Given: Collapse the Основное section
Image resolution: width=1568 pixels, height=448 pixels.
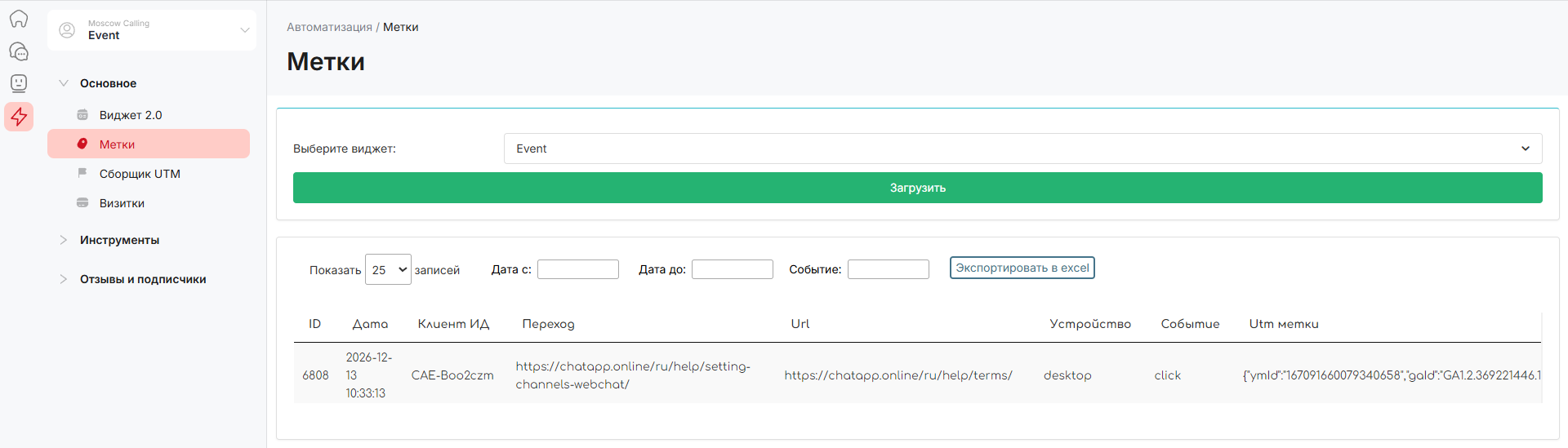Looking at the screenshot, I should point(64,83).
